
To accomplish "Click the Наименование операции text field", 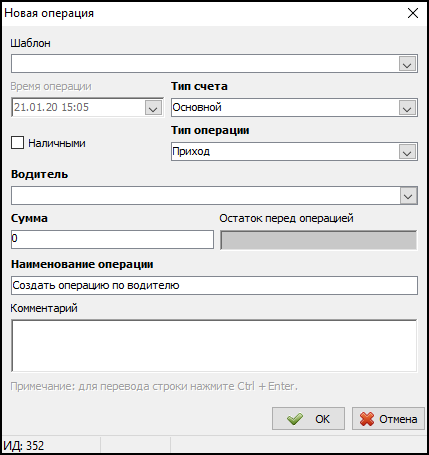I will (214, 285).
